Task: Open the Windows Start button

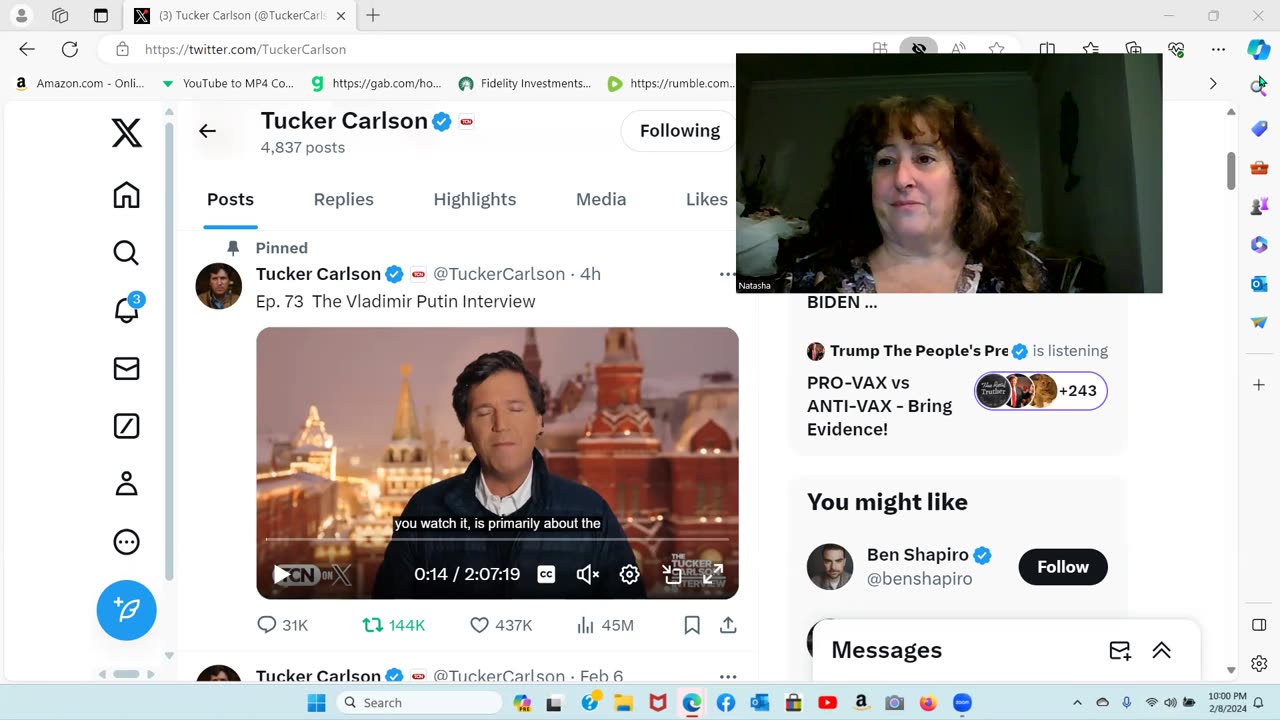Action: tap(316, 703)
